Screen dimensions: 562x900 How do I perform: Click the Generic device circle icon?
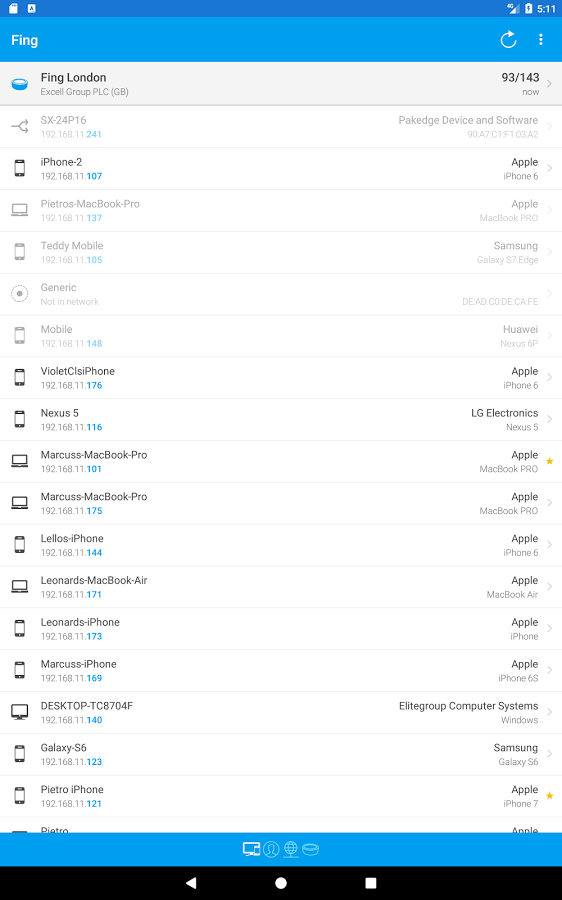tap(20, 294)
